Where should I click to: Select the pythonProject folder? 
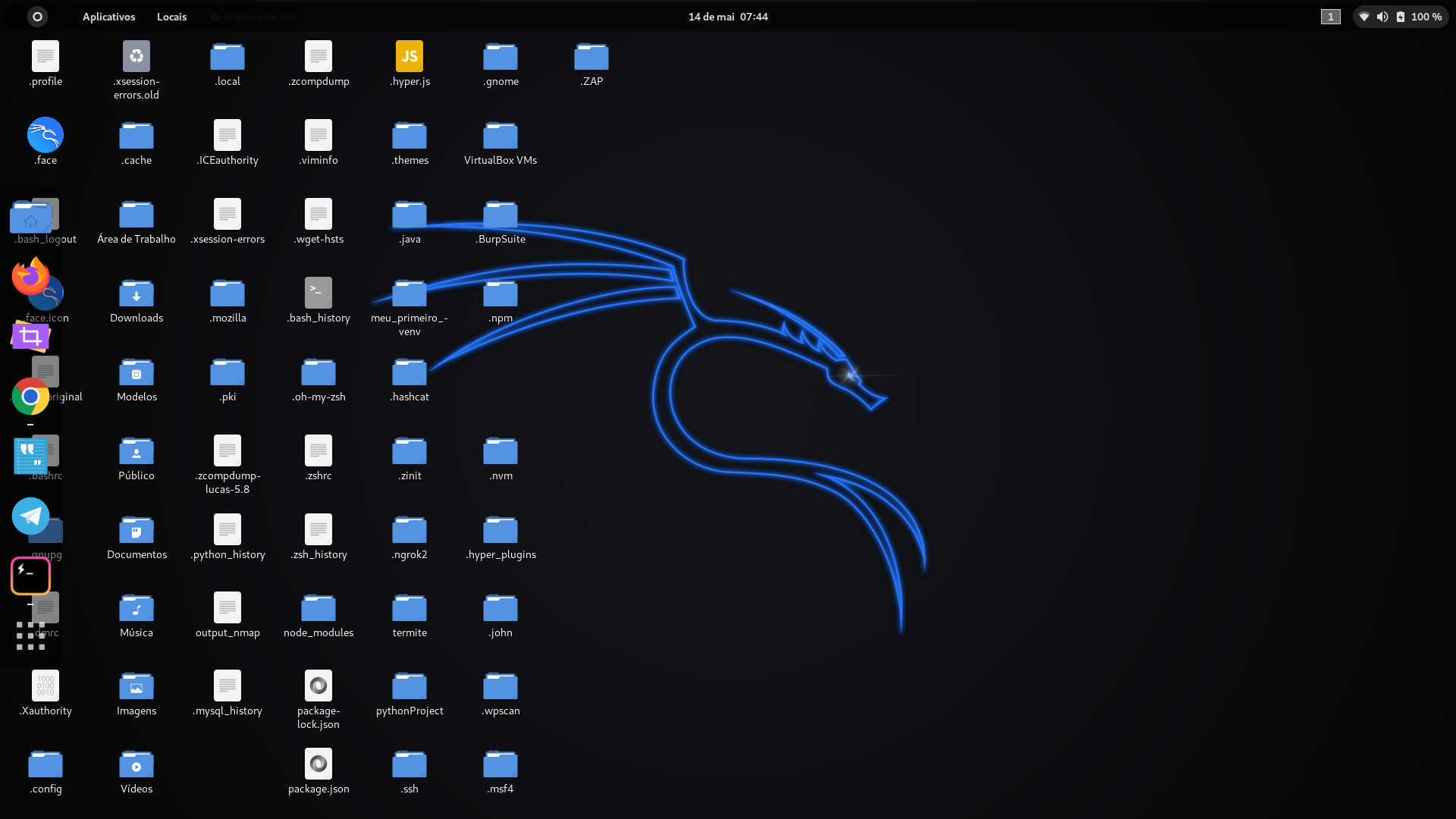tap(409, 686)
